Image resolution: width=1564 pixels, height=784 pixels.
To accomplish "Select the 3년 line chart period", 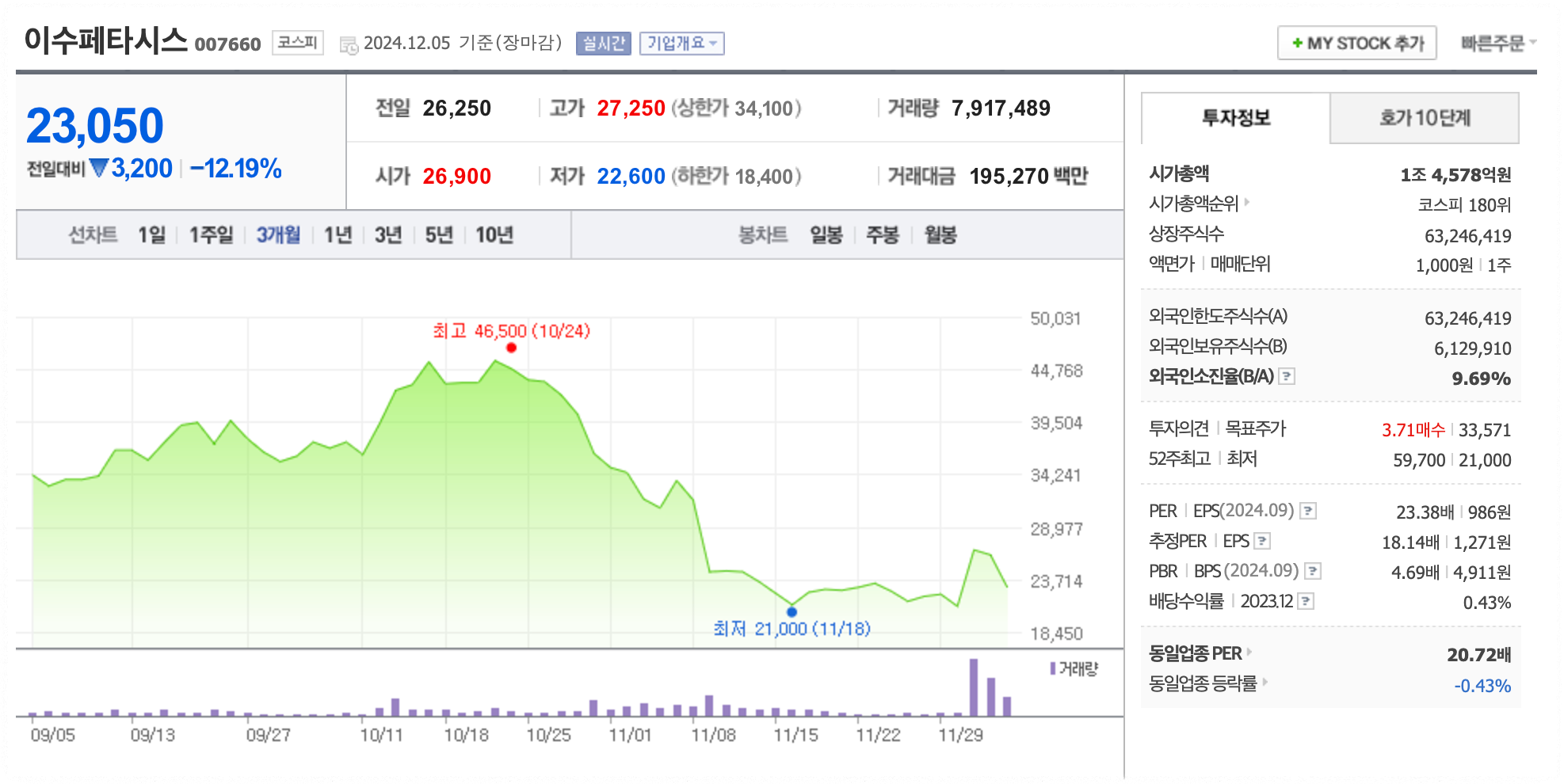I will [388, 234].
